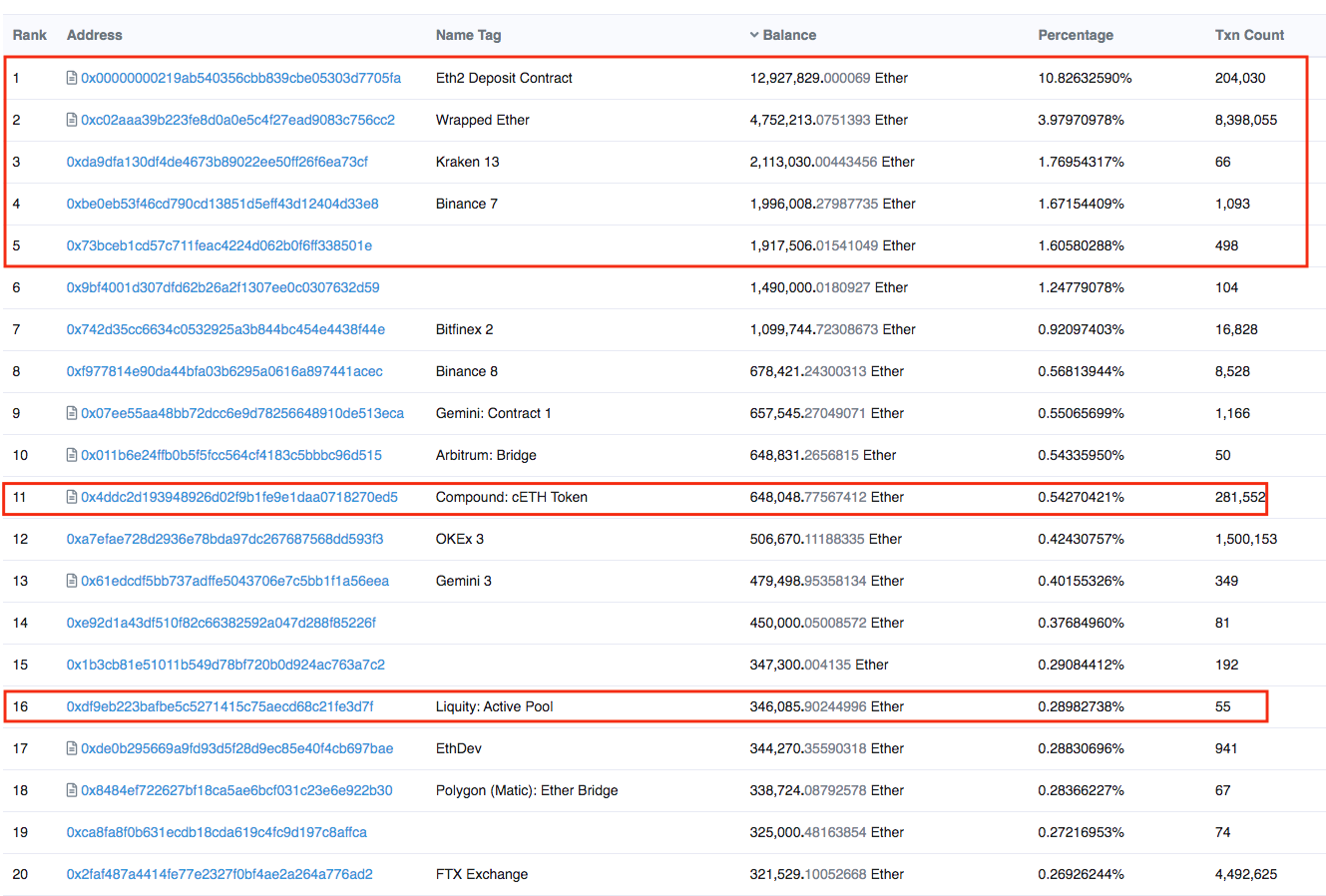The image size is (1326, 896).
Task: Open address 0x00000000219ab540356cbb839cbe05303d7705fa
Action: pos(240,78)
